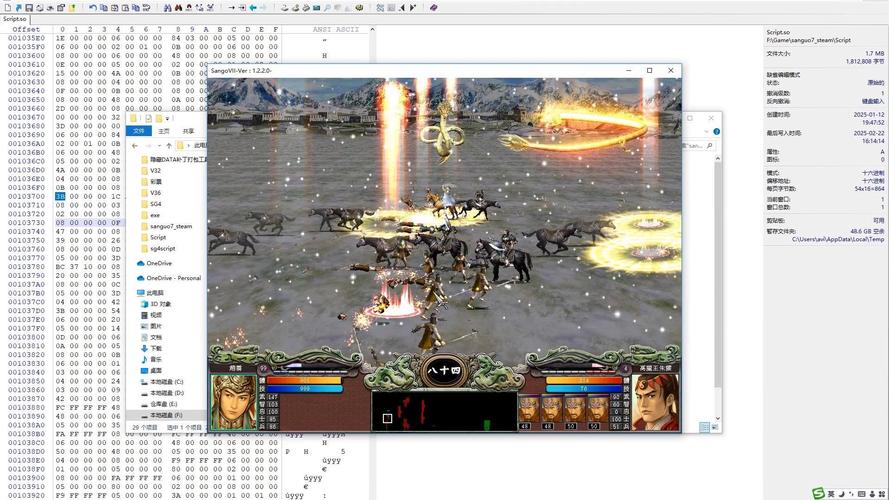Click the last officer thumbnail labeled 50

(x=597, y=409)
